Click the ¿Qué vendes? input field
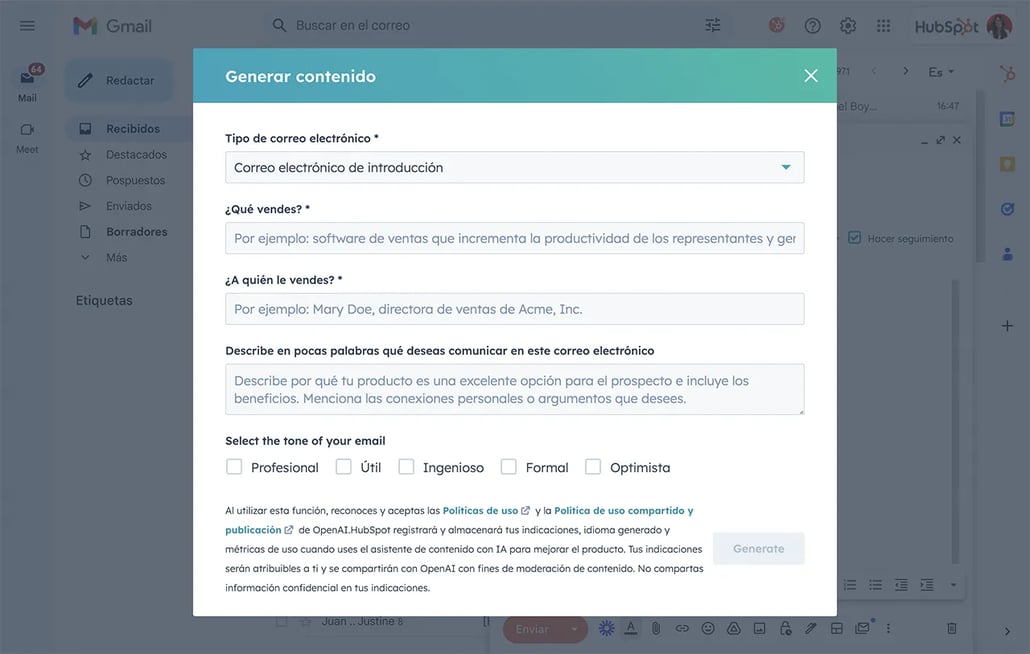This screenshot has height=654, width=1030. coord(514,238)
